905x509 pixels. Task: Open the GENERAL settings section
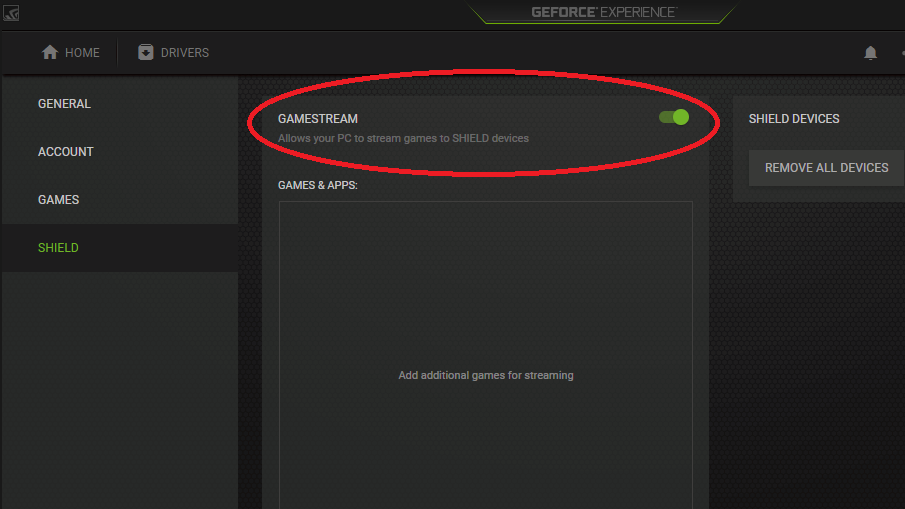64,104
